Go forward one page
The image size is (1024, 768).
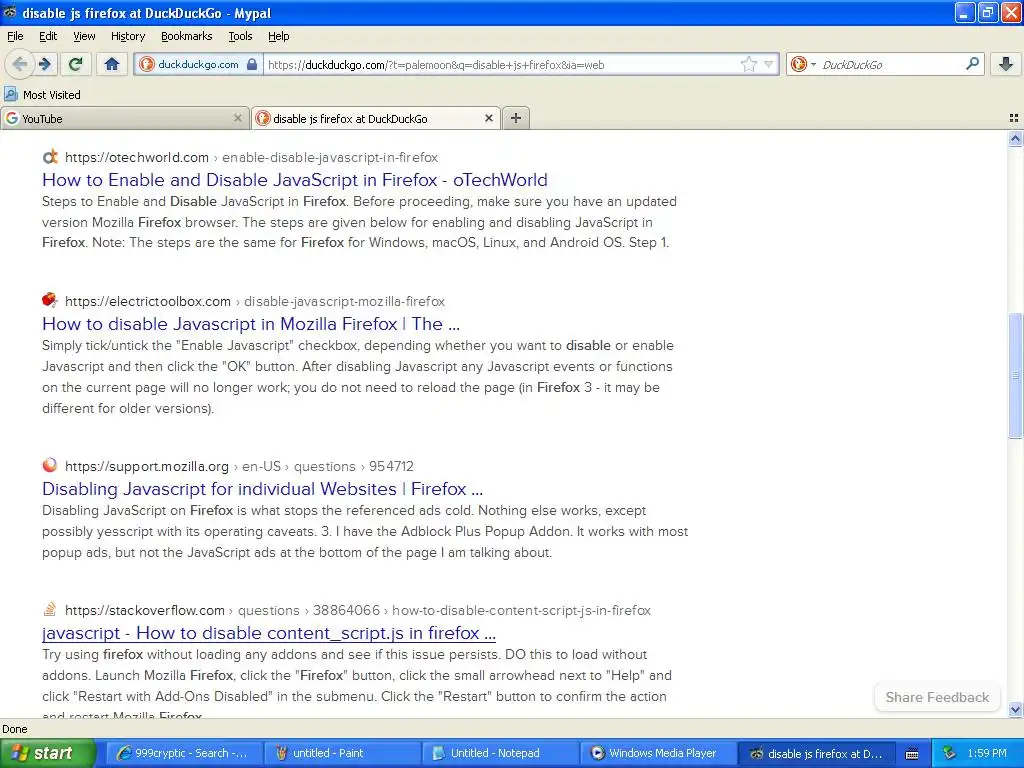click(44, 64)
